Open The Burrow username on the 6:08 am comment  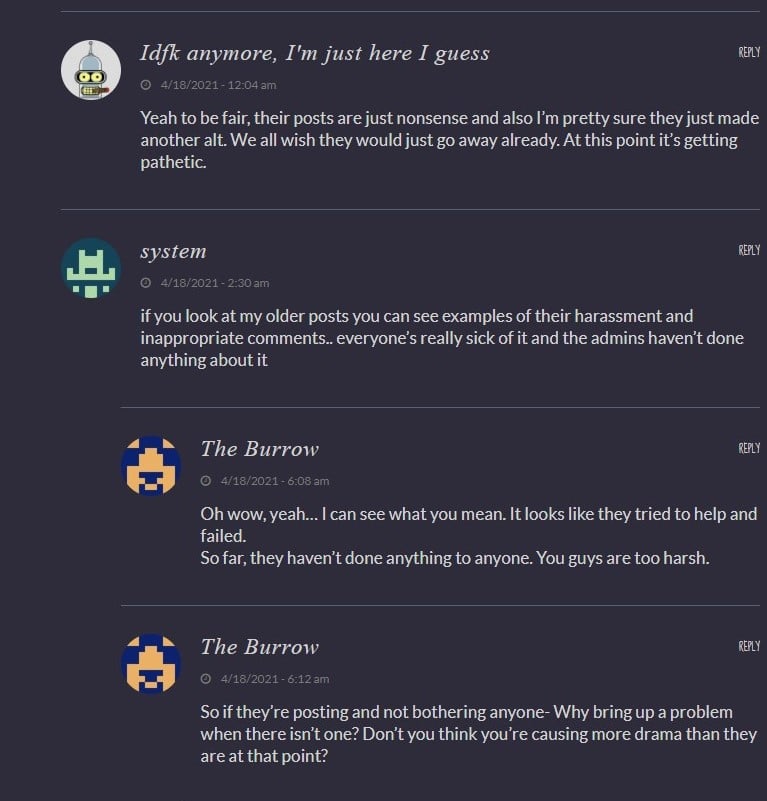tap(259, 449)
